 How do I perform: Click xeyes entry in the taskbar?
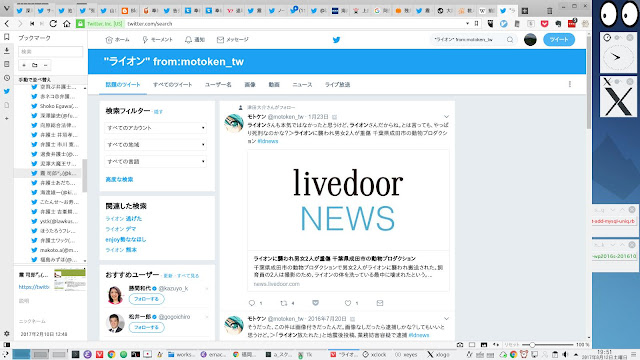(x=406, y=354)
